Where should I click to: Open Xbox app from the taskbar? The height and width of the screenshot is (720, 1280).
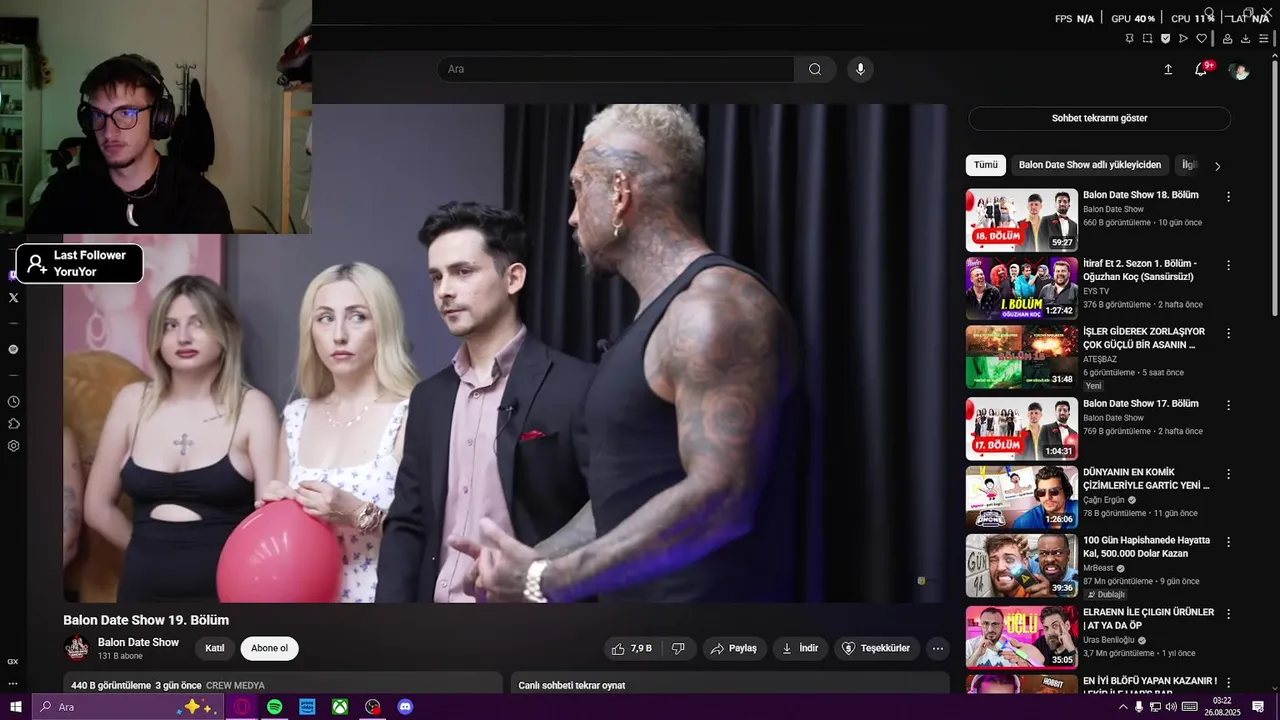340,707
